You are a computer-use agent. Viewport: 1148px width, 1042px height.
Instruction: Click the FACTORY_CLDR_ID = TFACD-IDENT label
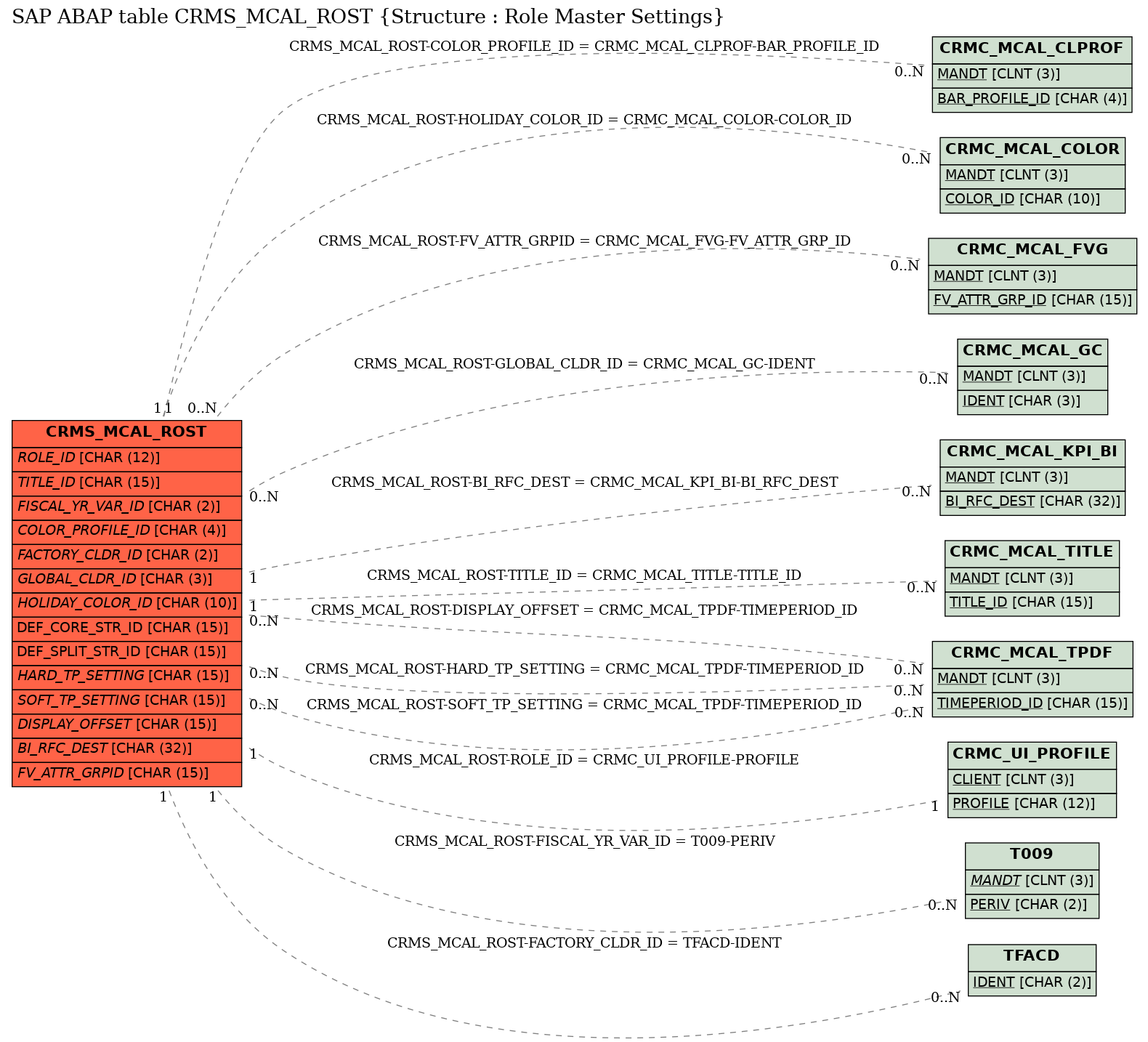click(x=584, y=943)
